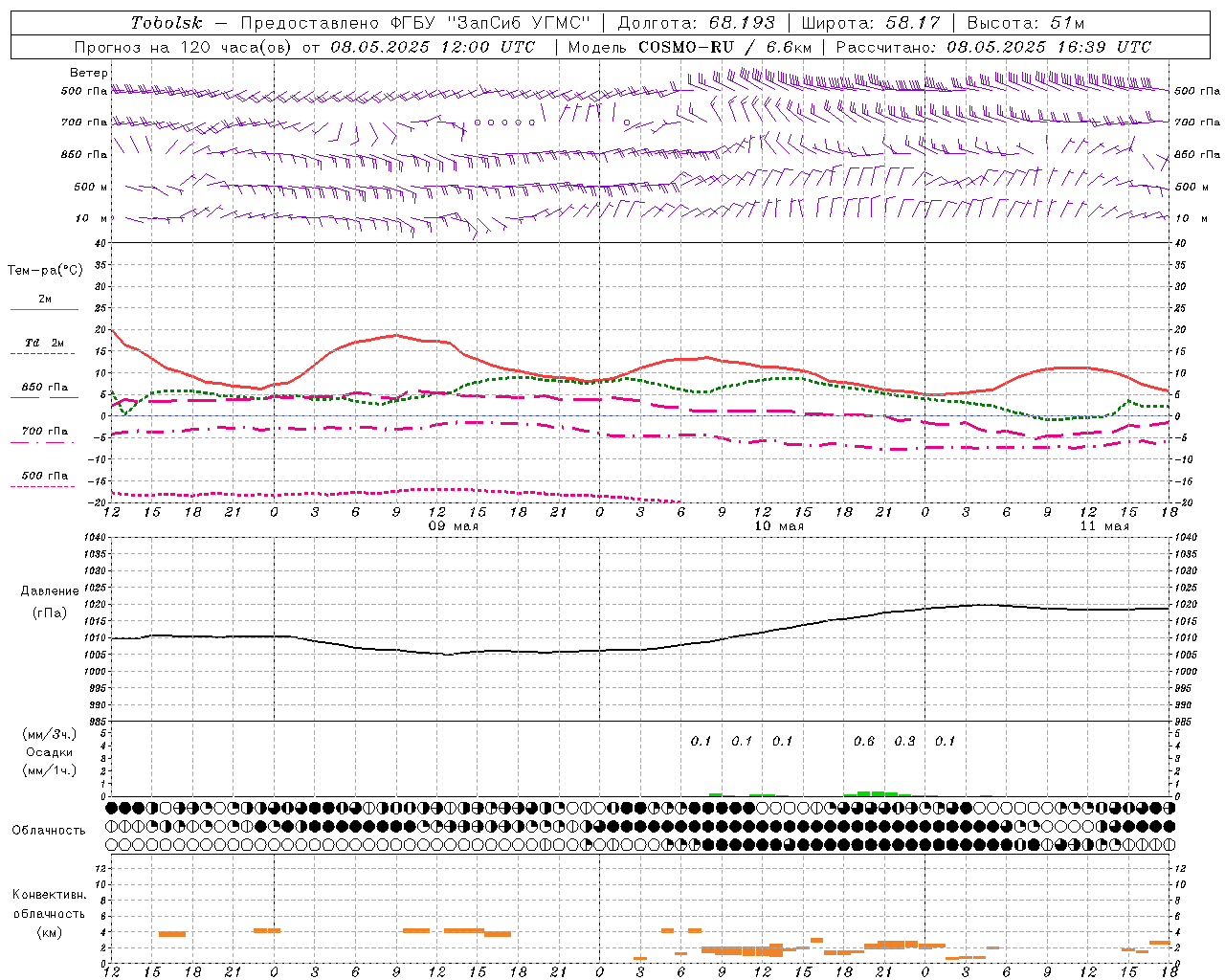Viewport: 1225px width, 980px height.
Task: Select the 2м entry in temperature legend
Action: tap(45, 300)
